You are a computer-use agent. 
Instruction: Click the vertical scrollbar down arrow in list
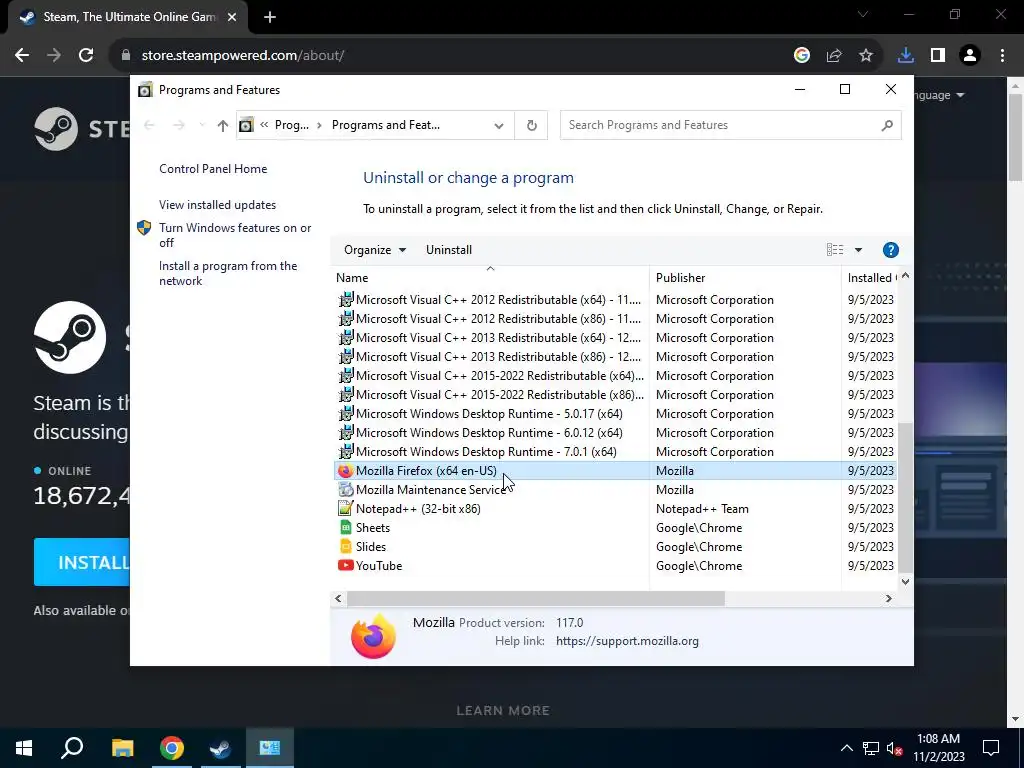tap(905, 582)
